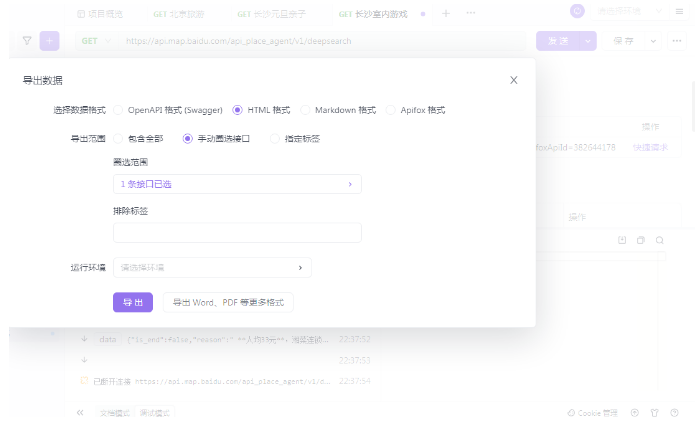Screen dimensions: 697x440
Task: Click the filter funnel icon
Action: (x=27, y=41)
